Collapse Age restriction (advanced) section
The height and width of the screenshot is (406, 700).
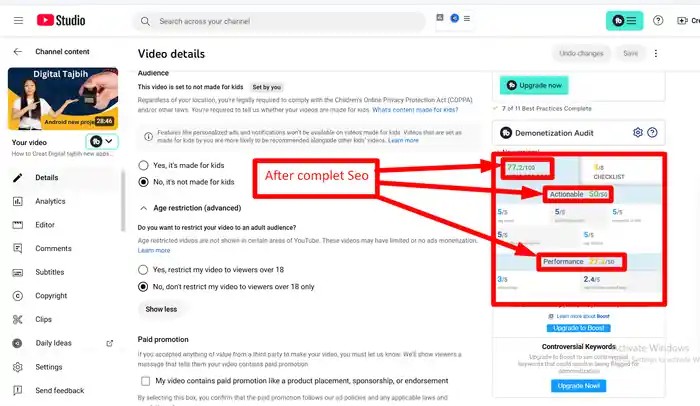click(143, 208)
